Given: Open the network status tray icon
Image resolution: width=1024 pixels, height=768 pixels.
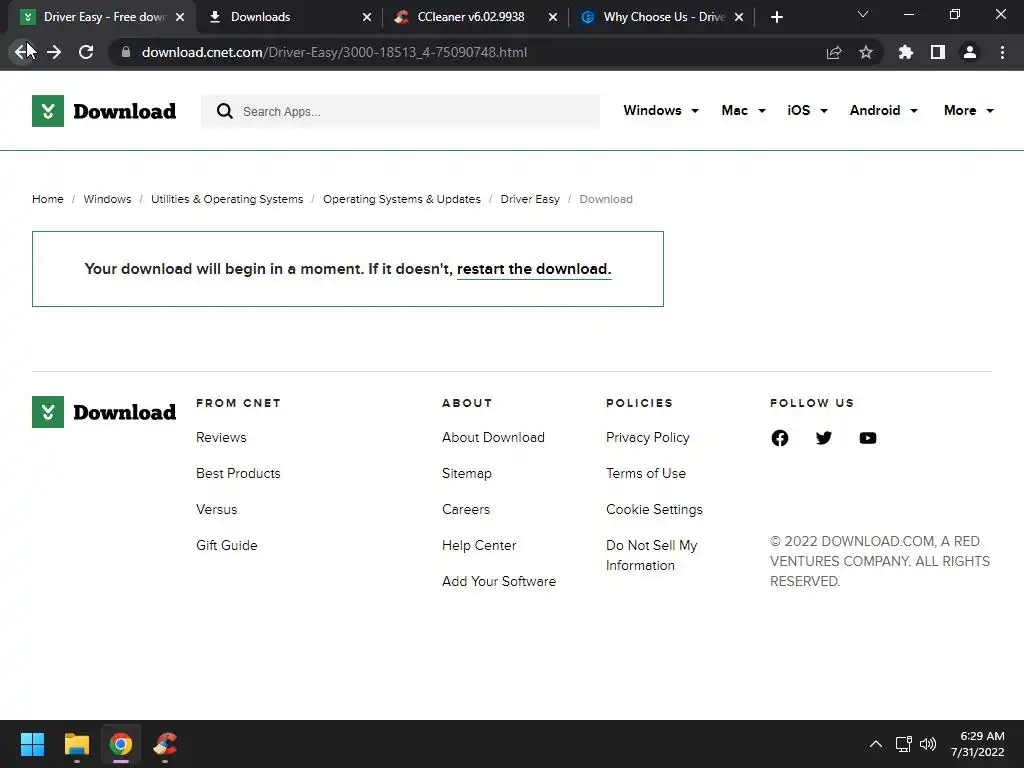Looking at the screenshot, I should pos(903,744).
